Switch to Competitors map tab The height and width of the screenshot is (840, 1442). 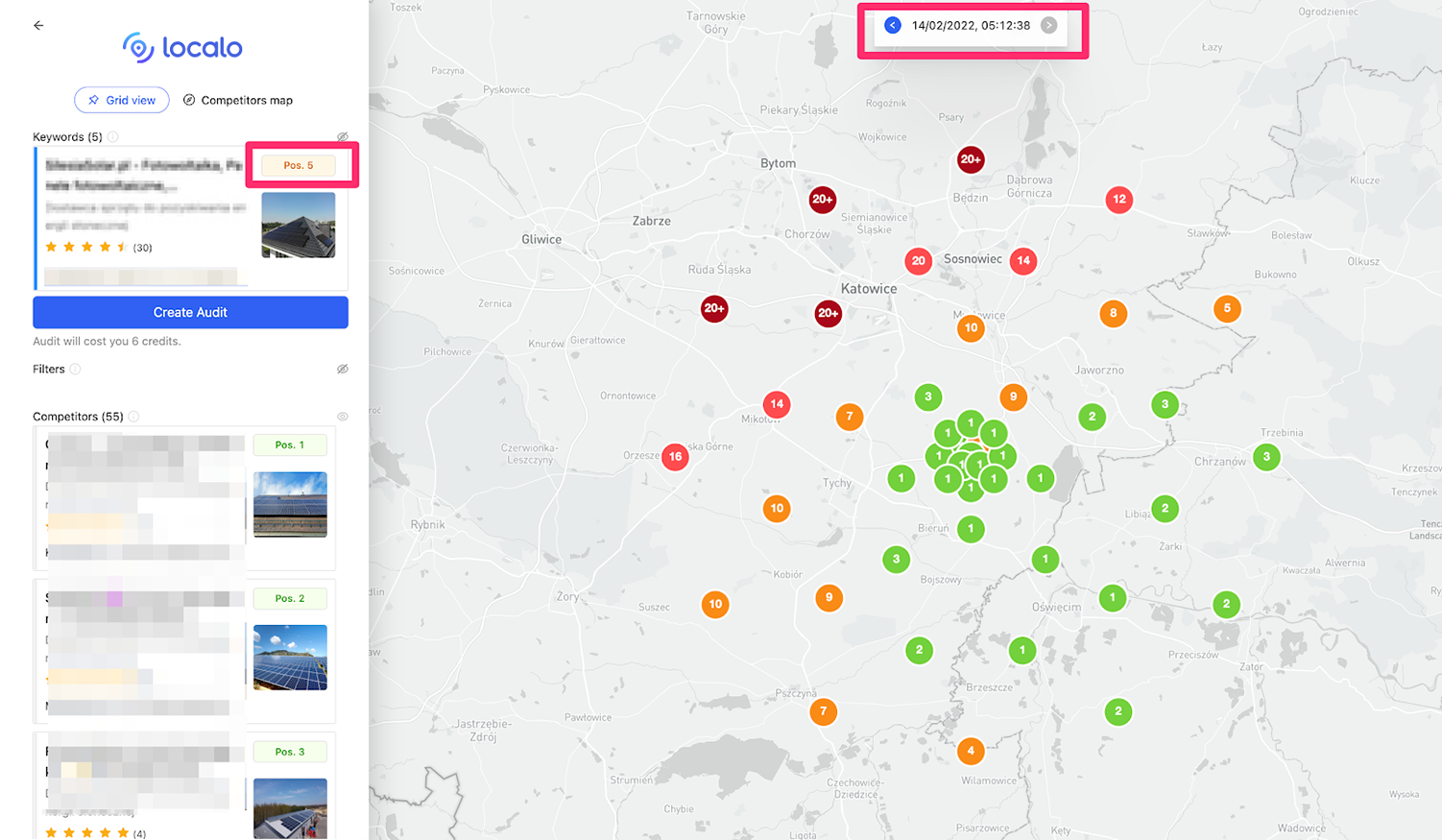[238, 100]
